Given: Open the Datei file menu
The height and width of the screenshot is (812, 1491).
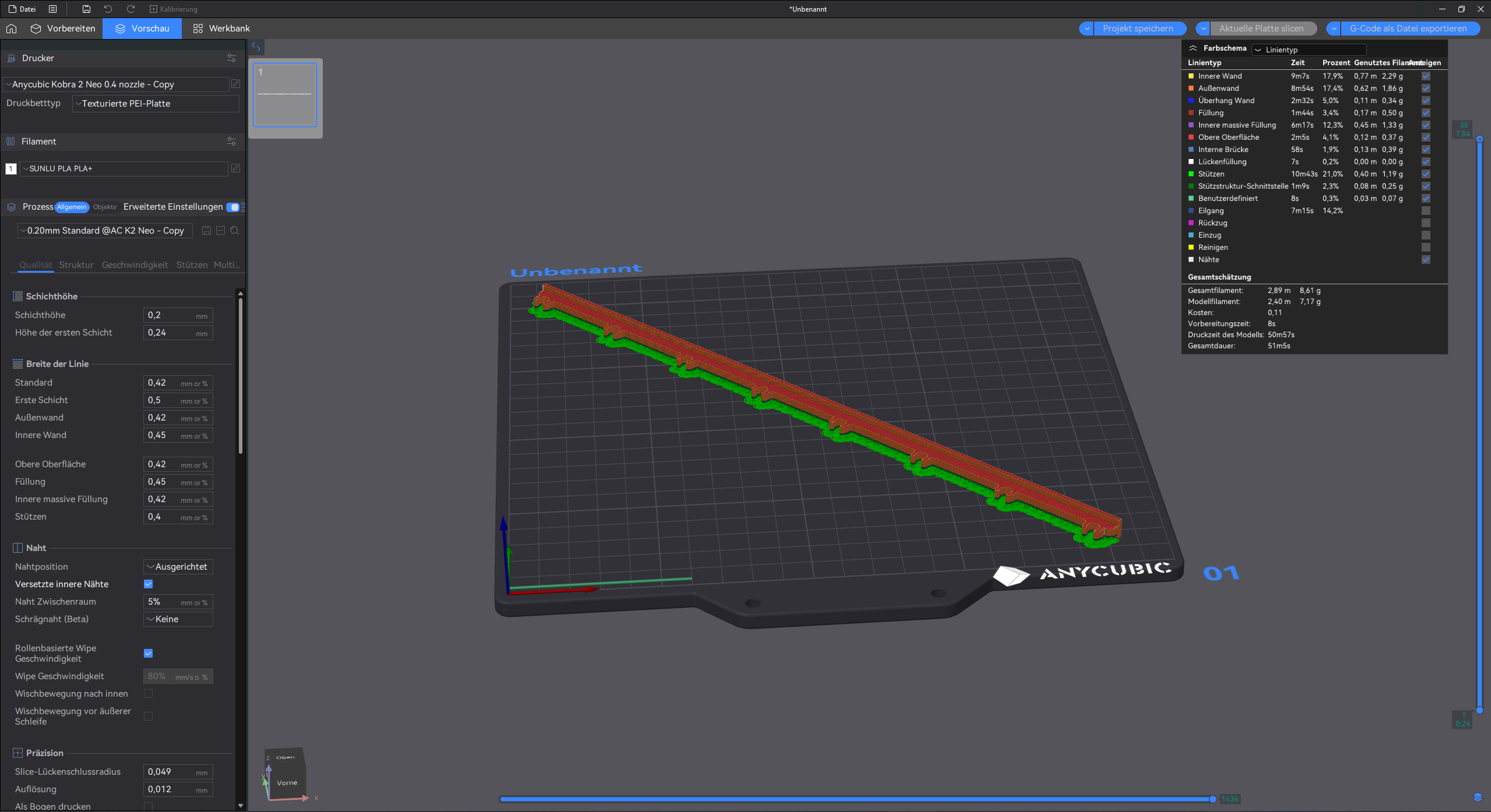Looking at the screenshot, I should tap(22, 9).
